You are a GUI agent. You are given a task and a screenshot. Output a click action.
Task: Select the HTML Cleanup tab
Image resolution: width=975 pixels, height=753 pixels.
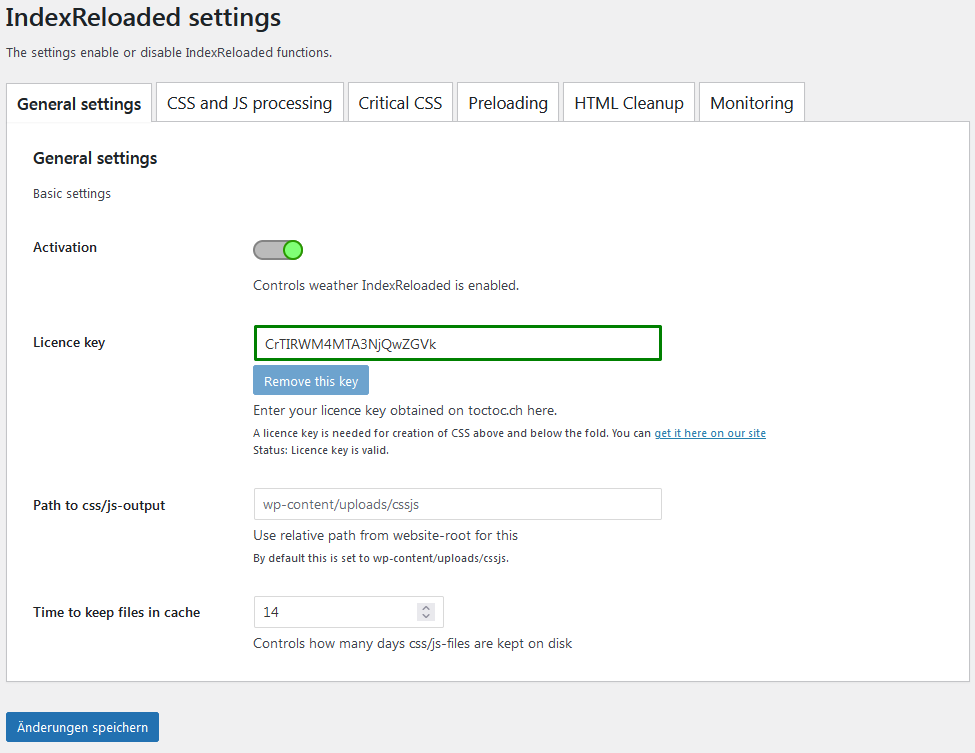(x=629, y=103)
